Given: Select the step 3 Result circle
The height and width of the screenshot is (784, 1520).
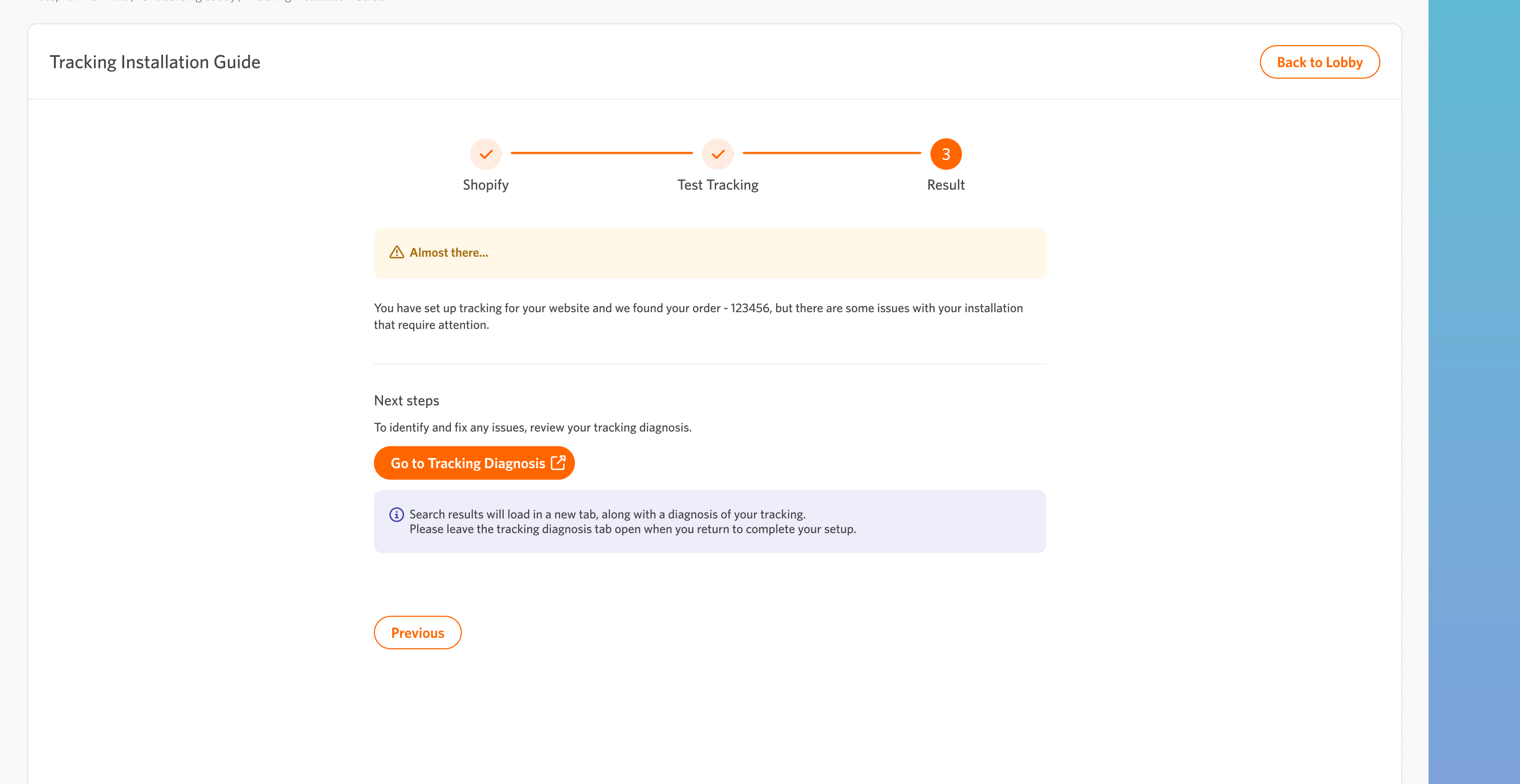Looking at the screenshot, I should coord(945,154).
